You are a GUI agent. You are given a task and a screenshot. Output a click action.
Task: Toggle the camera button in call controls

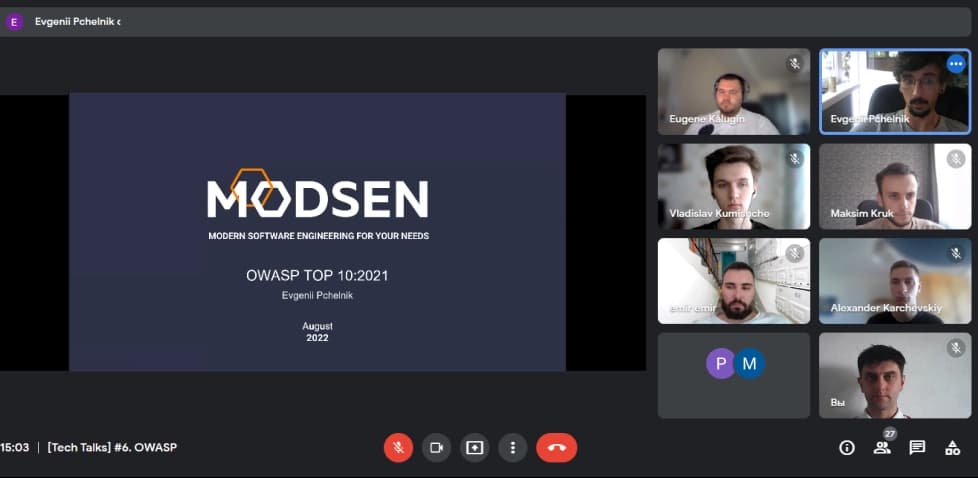pos(436,447)
